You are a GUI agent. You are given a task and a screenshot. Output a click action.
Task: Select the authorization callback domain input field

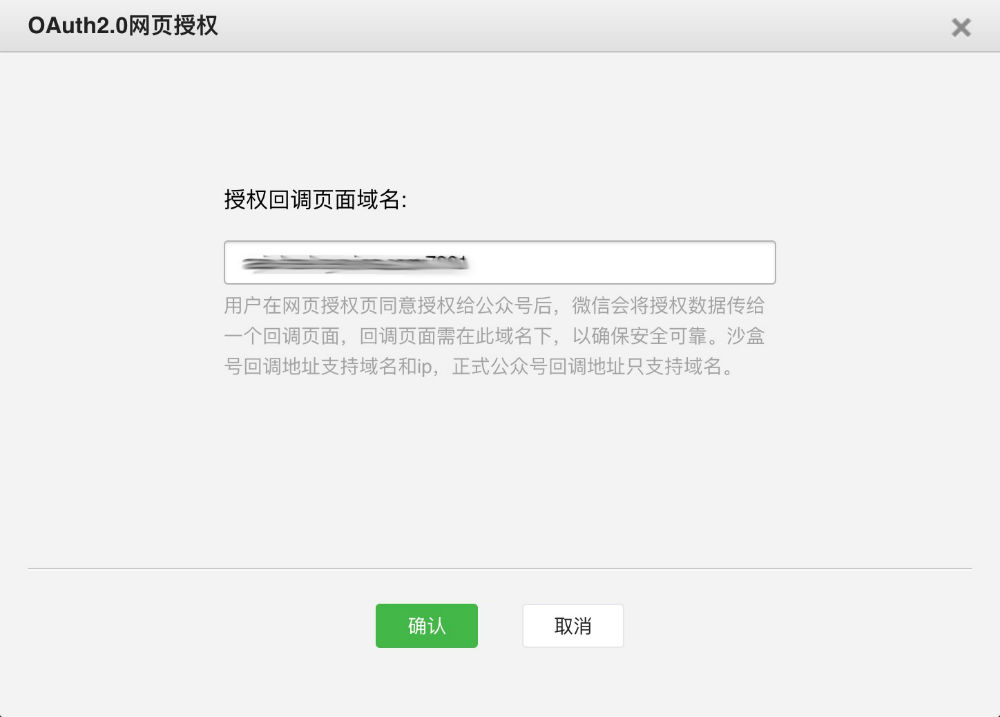coord(500,261)
